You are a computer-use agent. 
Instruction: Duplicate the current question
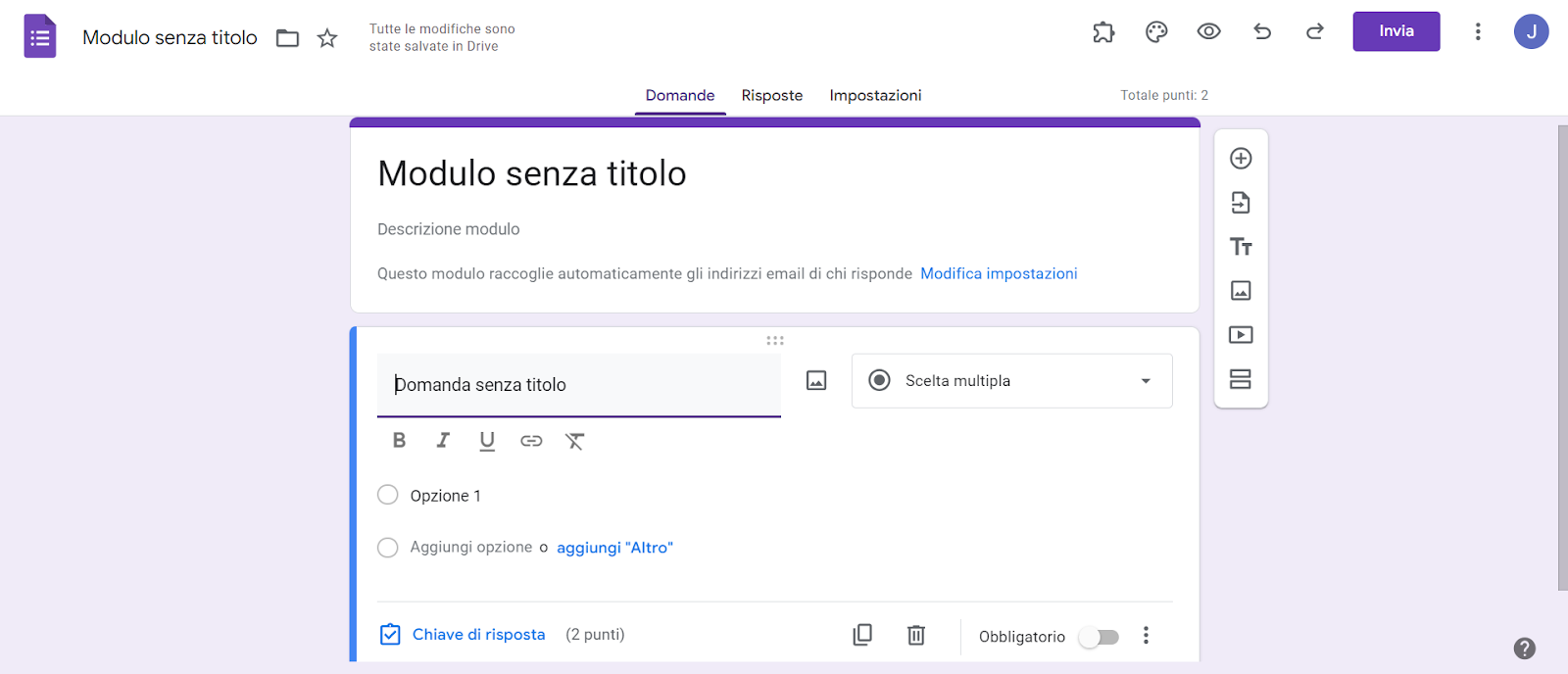coord(862,635)
